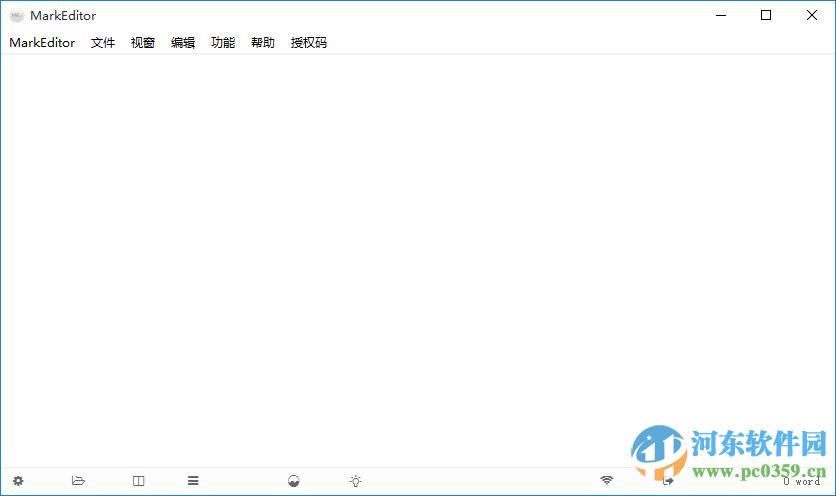
Task: Open settings via the gear icon
Action: point(18,481)
